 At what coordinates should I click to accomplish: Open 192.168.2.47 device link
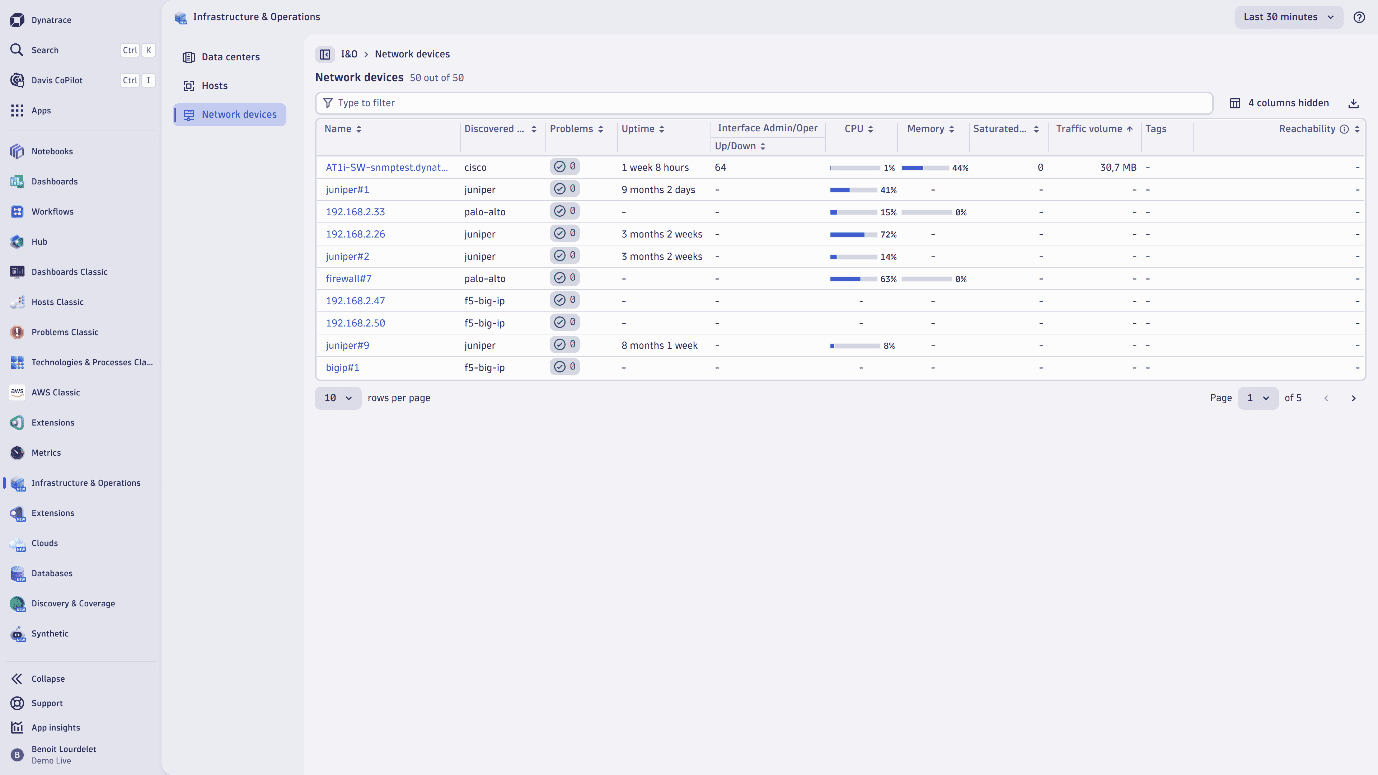click(x=355, y=301)
